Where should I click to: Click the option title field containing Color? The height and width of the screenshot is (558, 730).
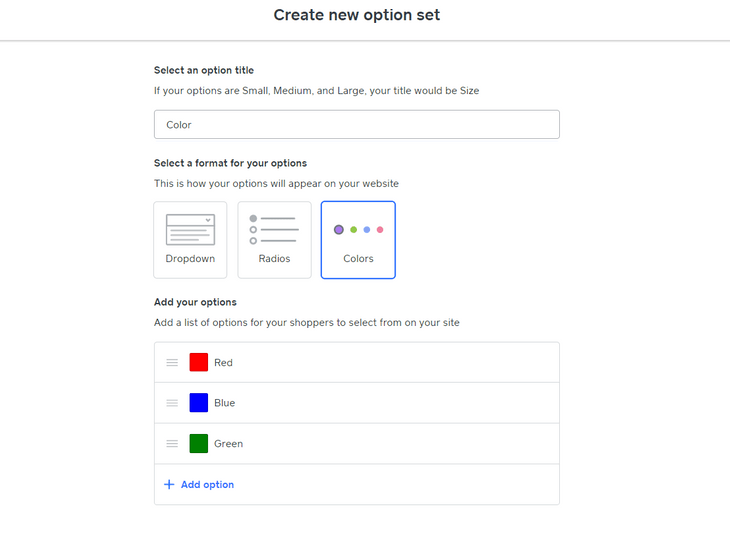pos(357,124)
